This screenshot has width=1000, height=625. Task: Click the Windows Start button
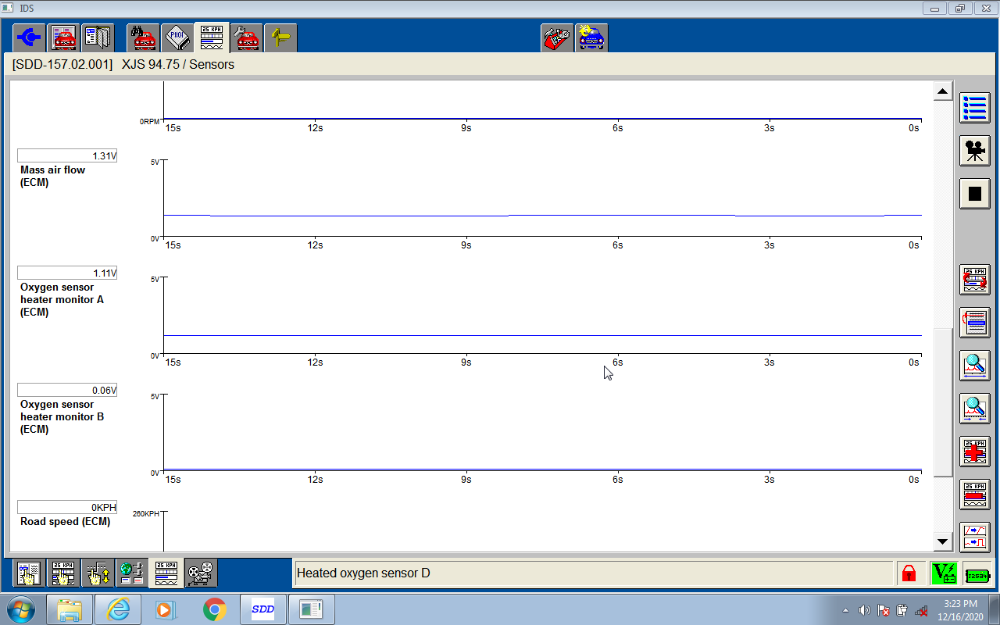21,608
